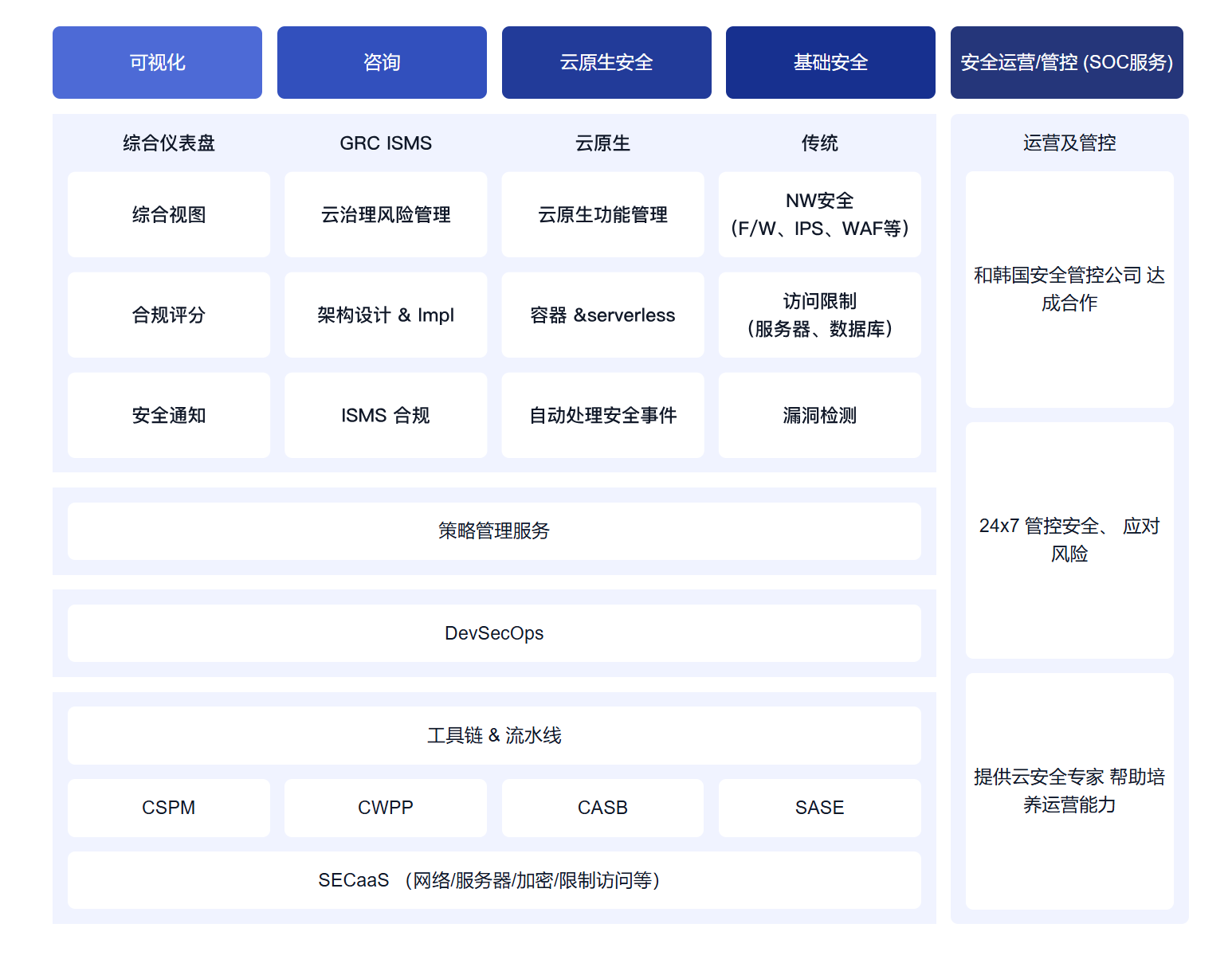Select the 咨询 header tab
Image resolution: width=1232 pixels, height=963 pixels.
382,62
